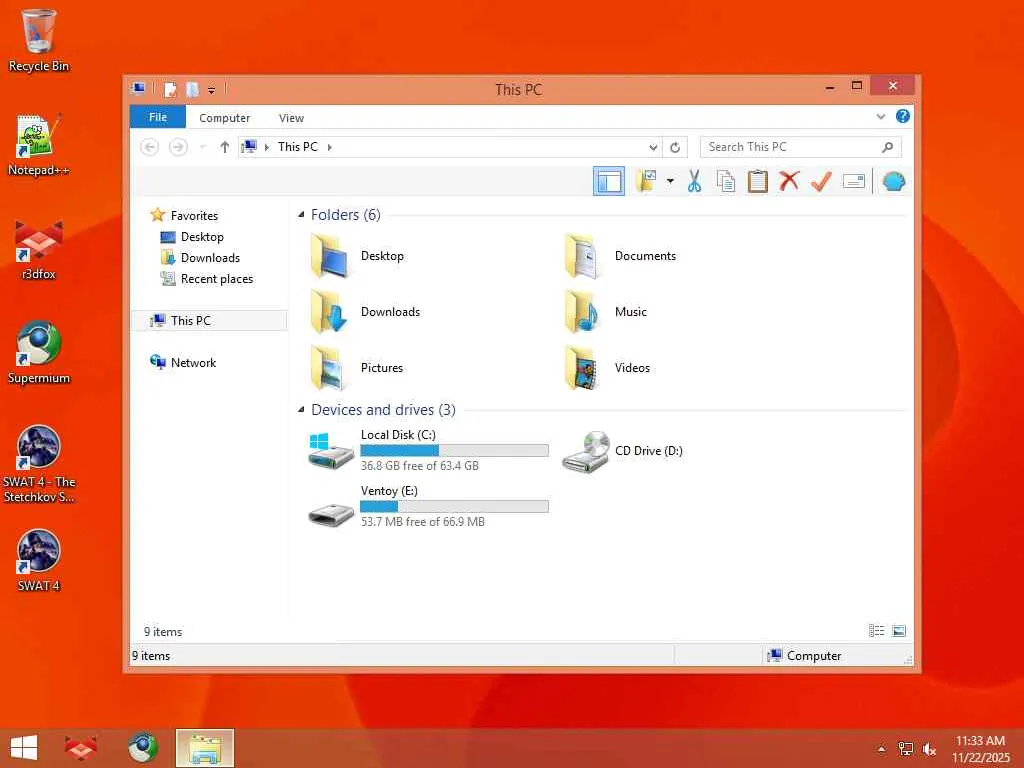The height and width of the screenshot is (768, 1024).
Task: Click the This PC breadcrumb text
Action: (298, 147)
